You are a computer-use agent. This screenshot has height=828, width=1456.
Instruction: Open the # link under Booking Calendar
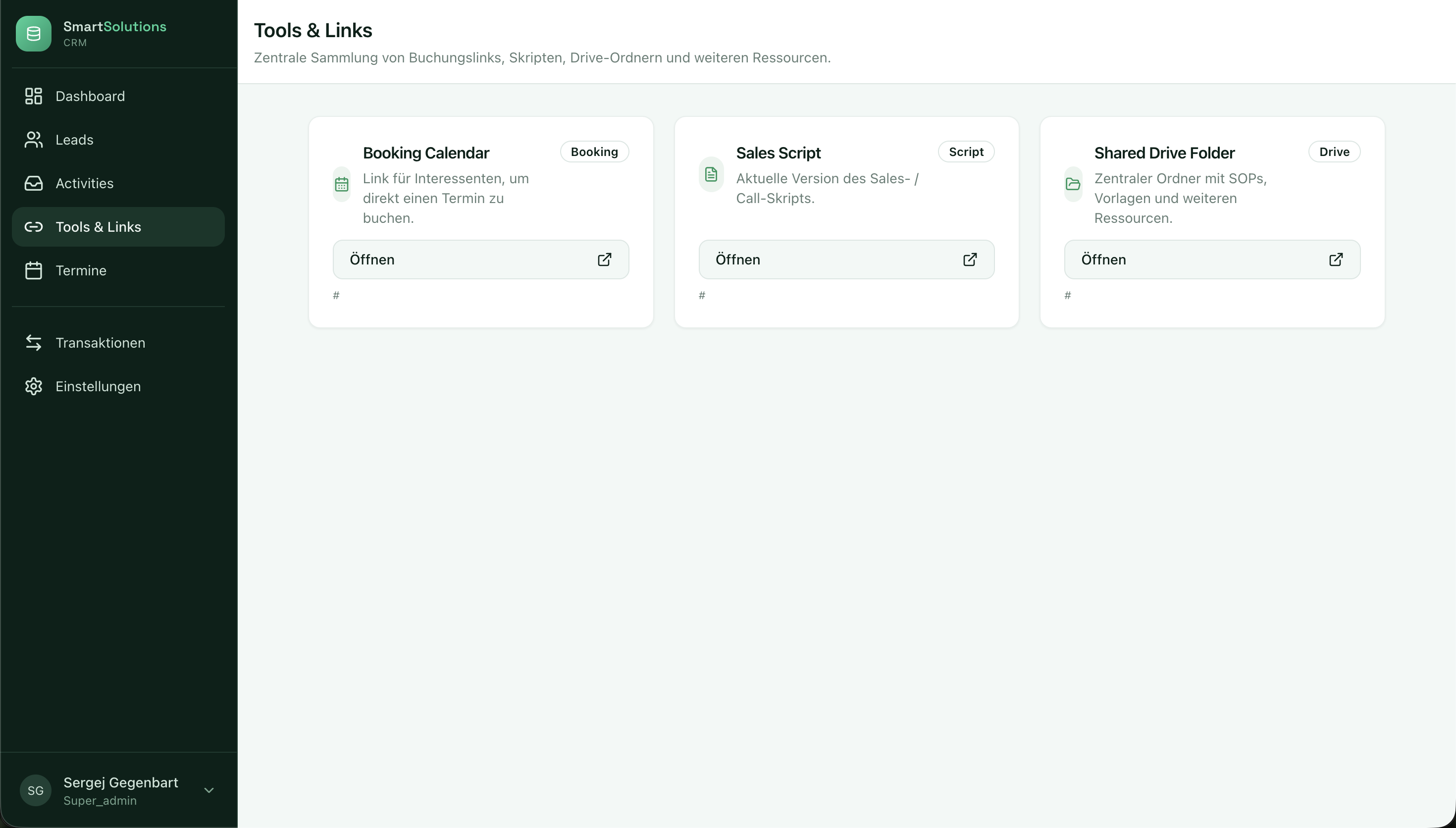(337, 295)
